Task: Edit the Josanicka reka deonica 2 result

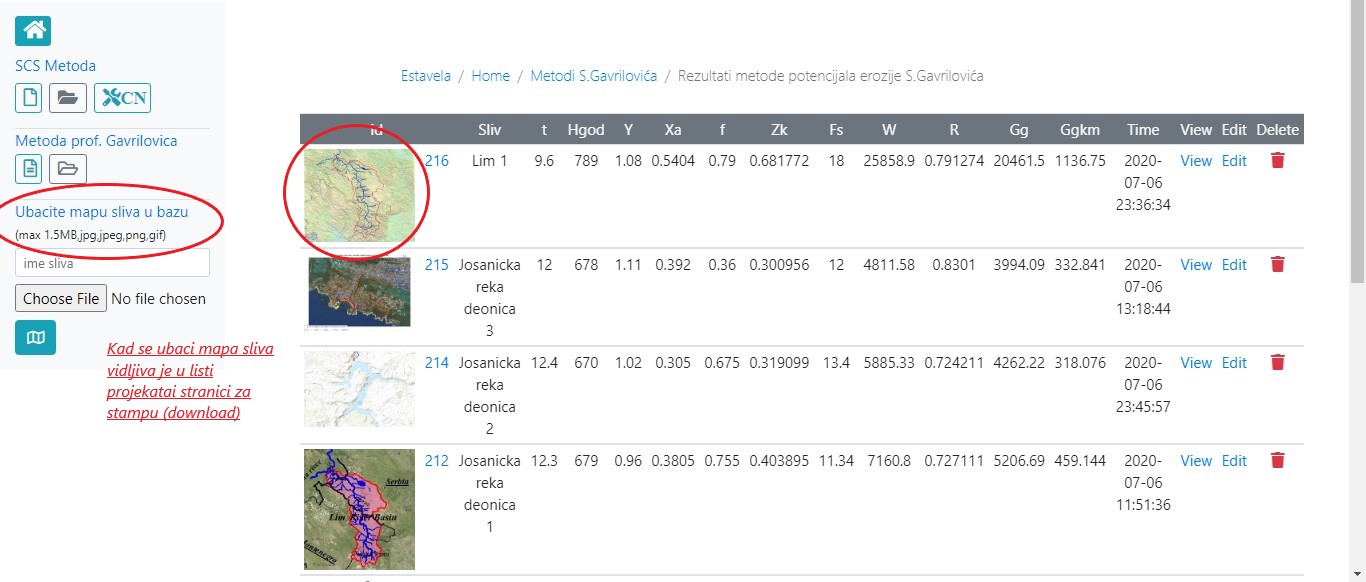Action: click(x=1235, y=363)
